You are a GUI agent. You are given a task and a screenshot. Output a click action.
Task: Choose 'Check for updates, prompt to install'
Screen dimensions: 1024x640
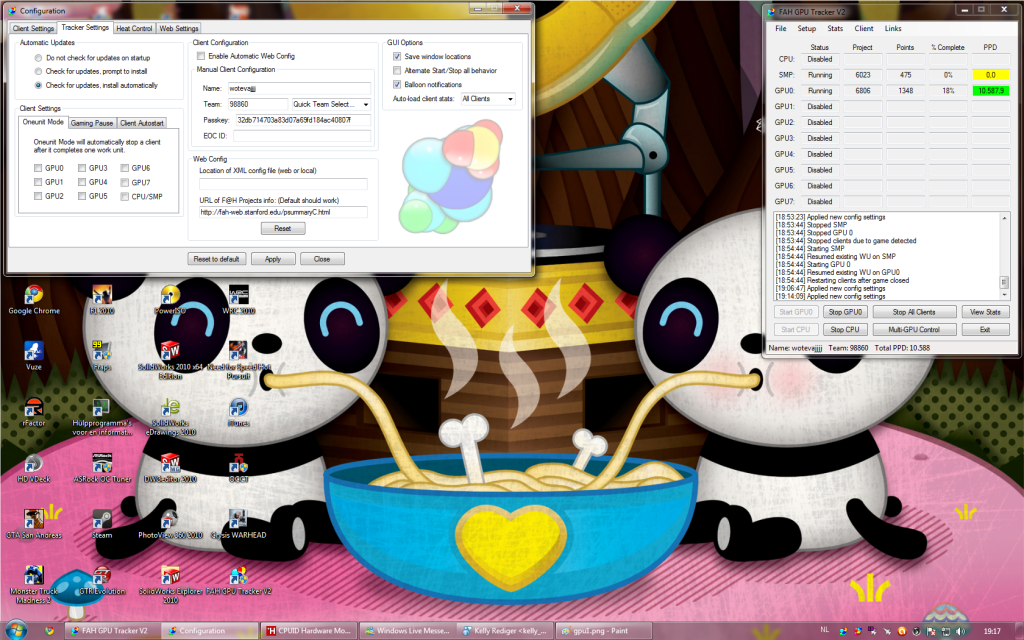39,71
